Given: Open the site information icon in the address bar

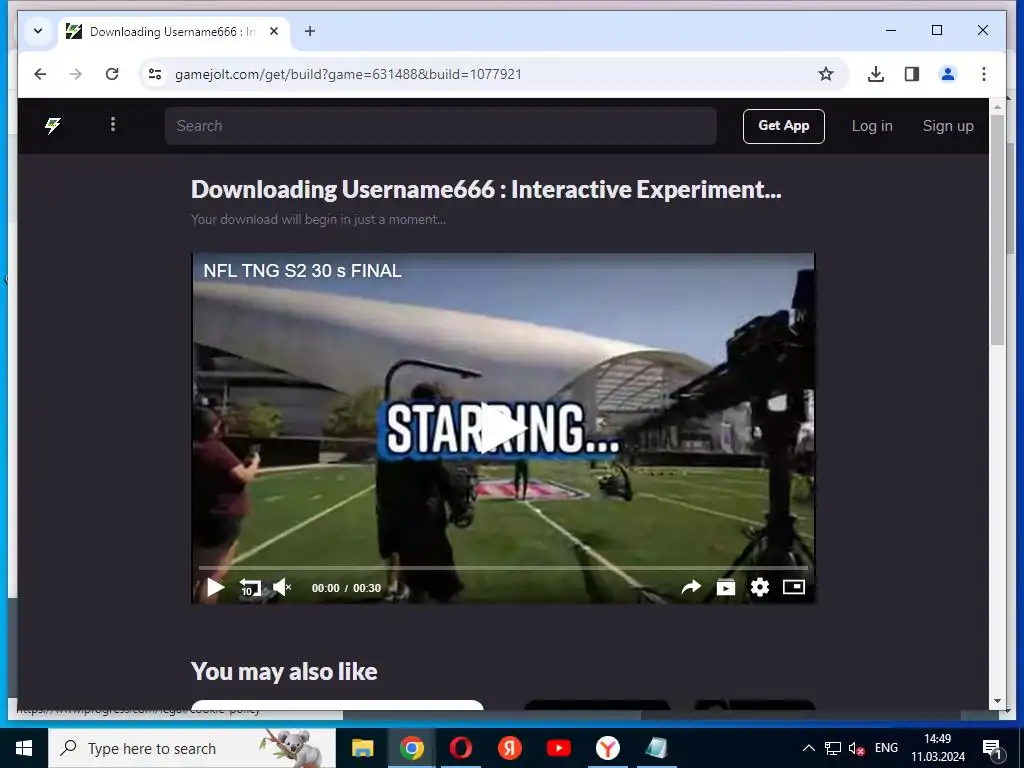Looking at the screenshot, I should pos(155,74).
